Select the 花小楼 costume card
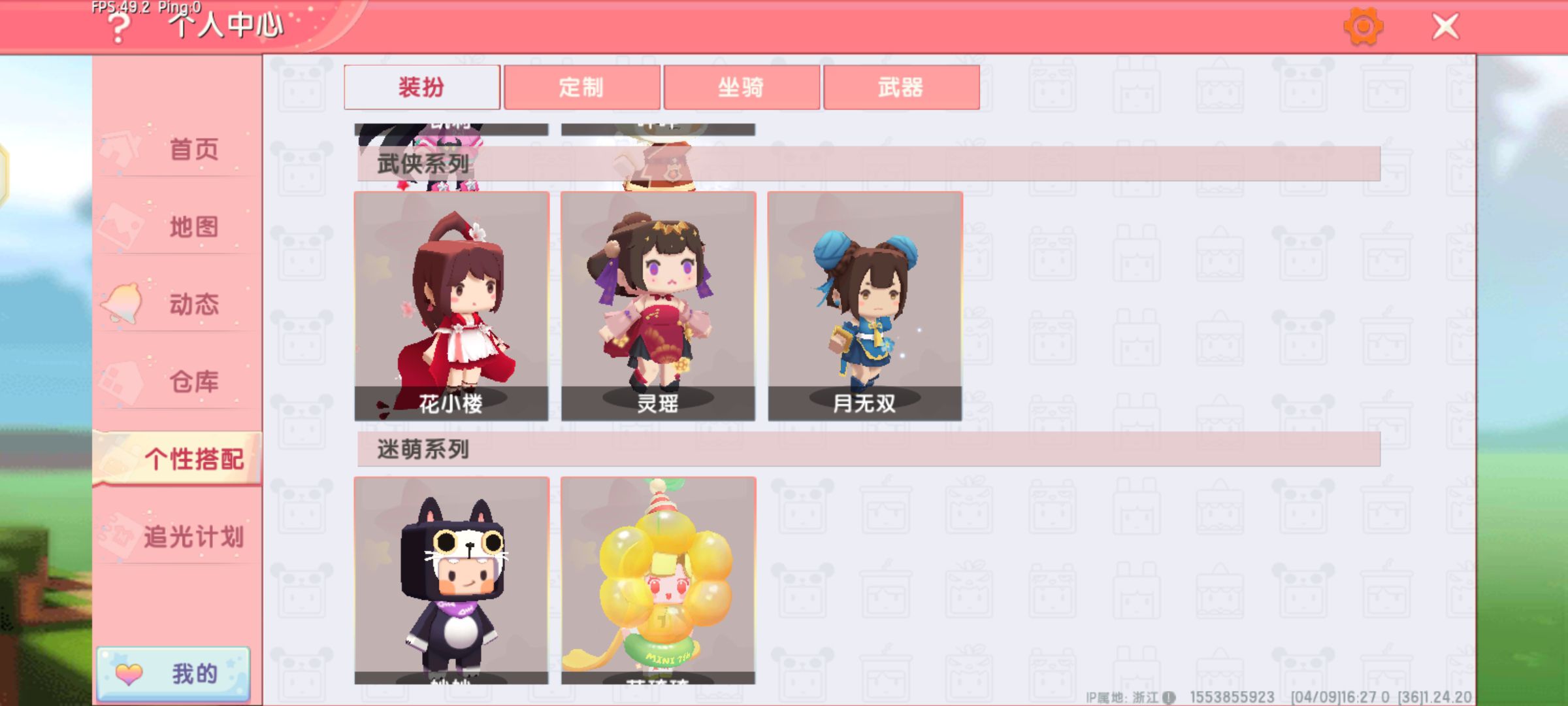Image resolution: width=1568 pixels, height=706 pixels. (451, 306)
